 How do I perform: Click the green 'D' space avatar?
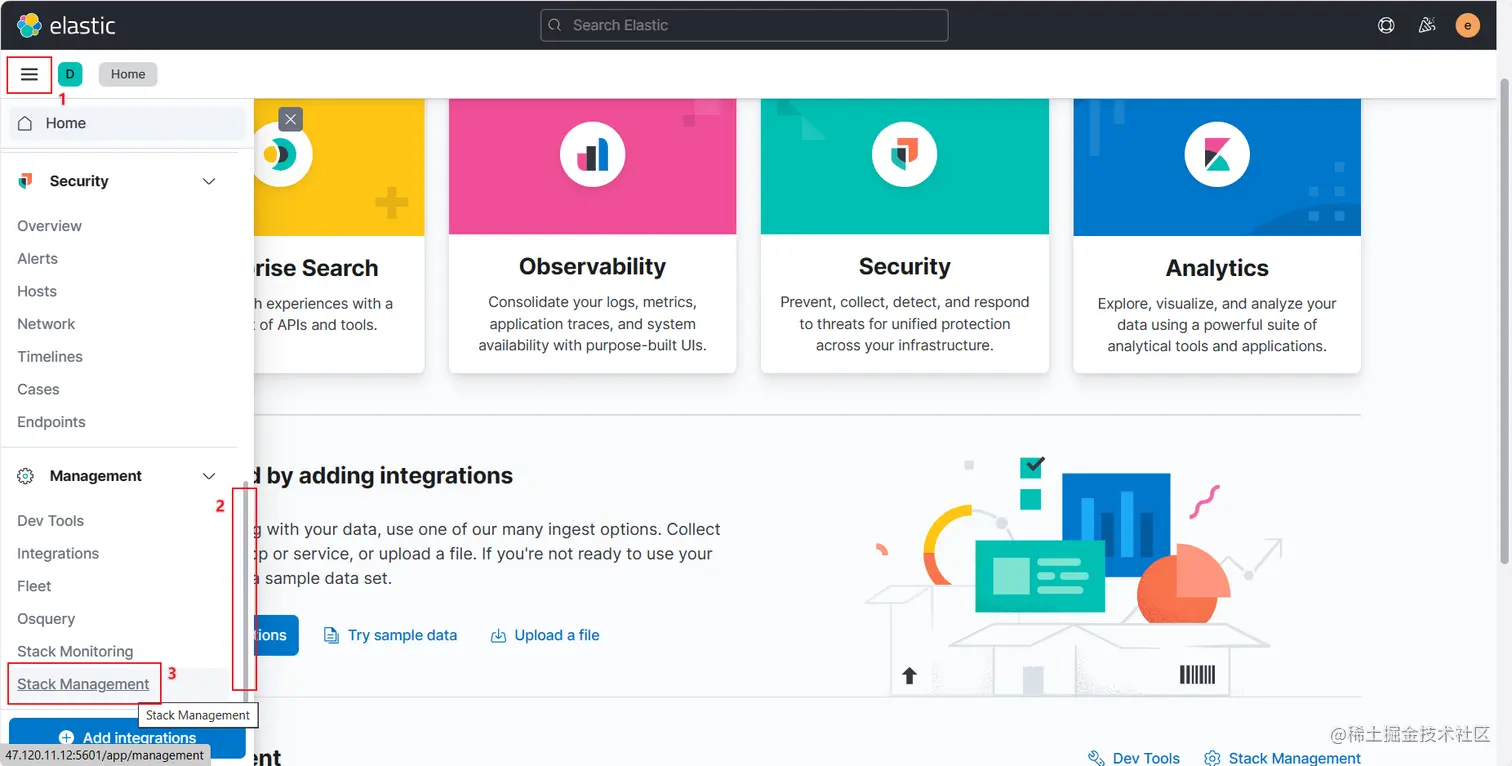coord(70,74)
